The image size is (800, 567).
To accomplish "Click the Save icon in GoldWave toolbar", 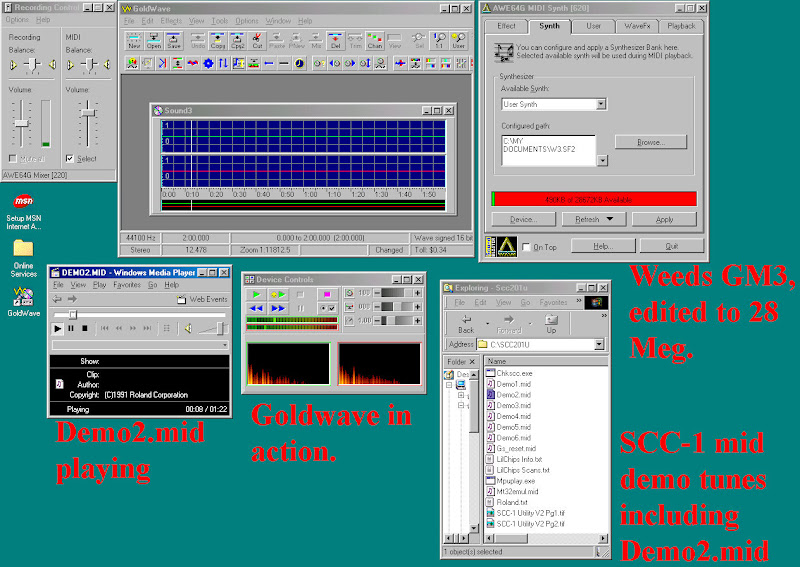I will pyautogui.click(x=173, y=40).
